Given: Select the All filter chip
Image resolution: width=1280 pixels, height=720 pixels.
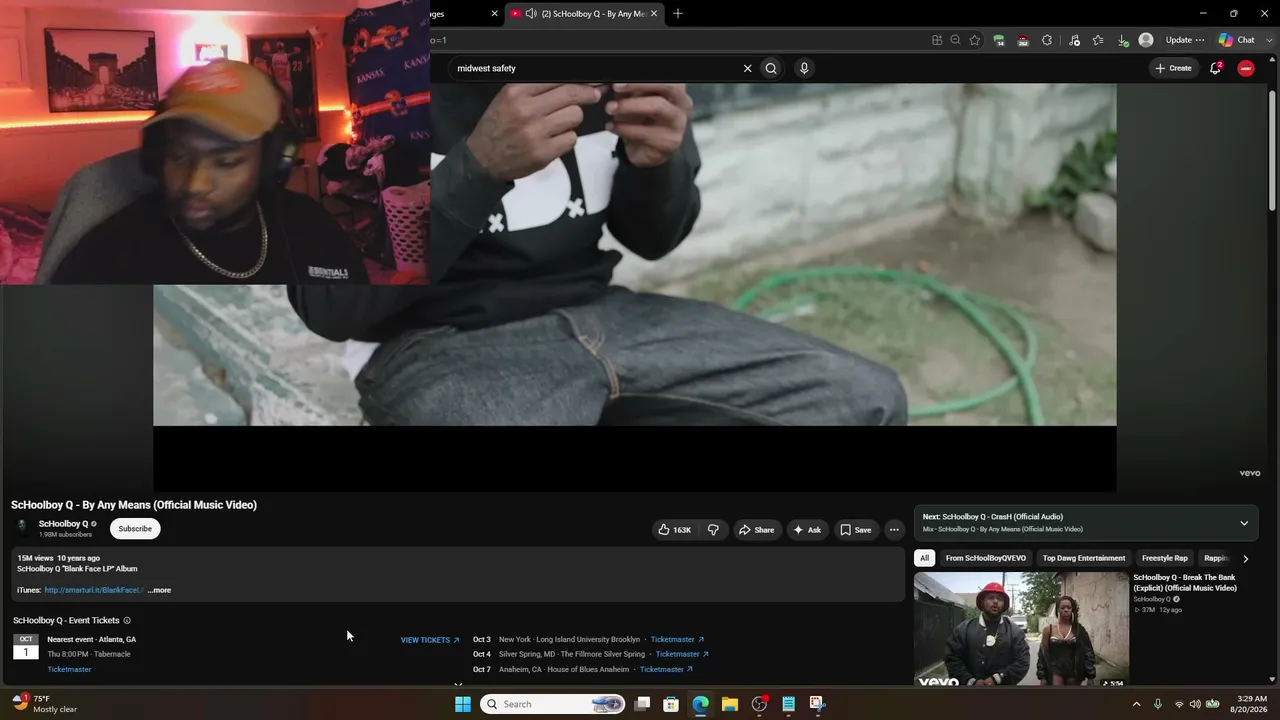Looking at the screenshot, I should point(925,558).
